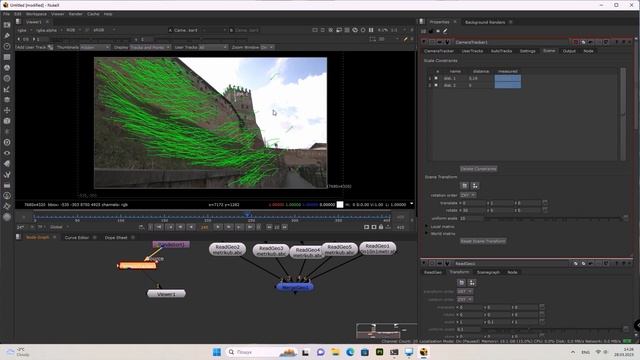Open the User Tracks dropdown
The image size is (640, 360).
213,47
